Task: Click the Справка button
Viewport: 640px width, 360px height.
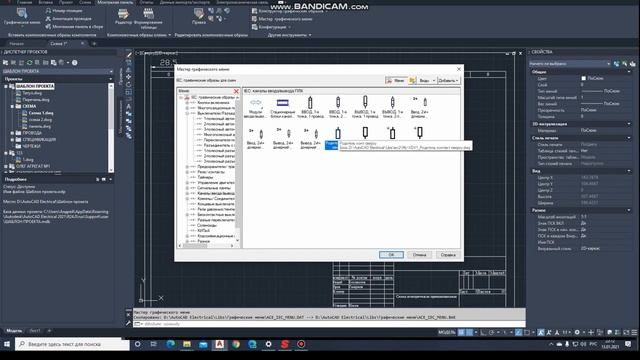Action: click(448, 255)
